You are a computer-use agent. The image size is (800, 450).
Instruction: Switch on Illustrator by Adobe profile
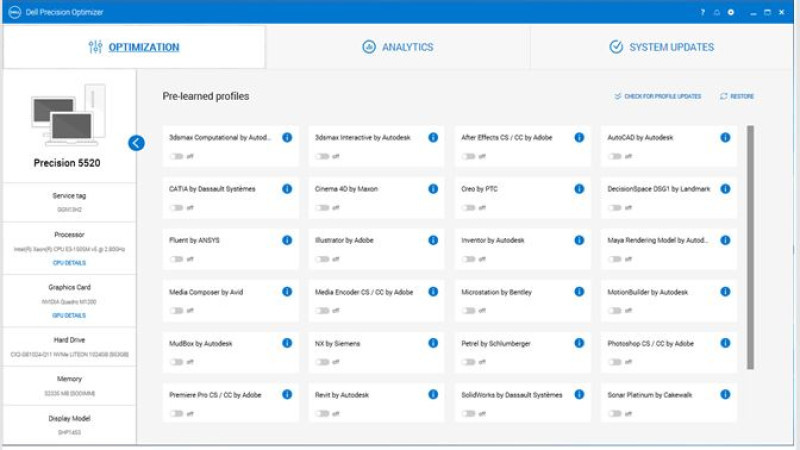(322, 259)
